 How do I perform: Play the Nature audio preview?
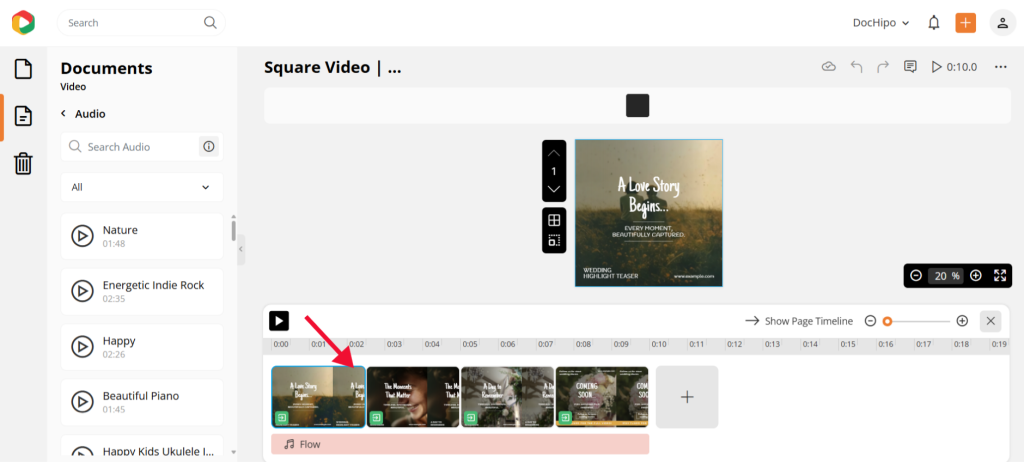click(x=82, y=236)
